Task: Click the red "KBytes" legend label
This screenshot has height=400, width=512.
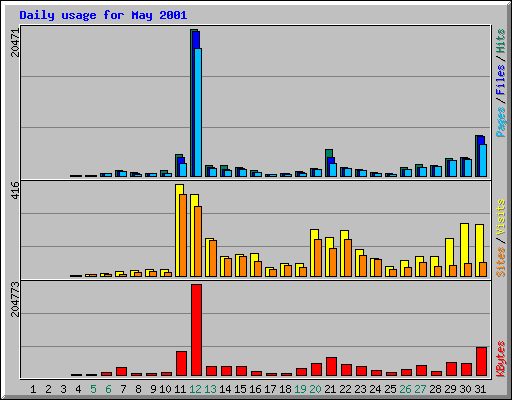Action: 500,359
